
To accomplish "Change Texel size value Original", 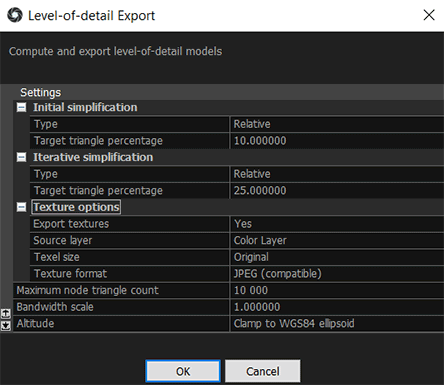I will [x=337, y=257].
